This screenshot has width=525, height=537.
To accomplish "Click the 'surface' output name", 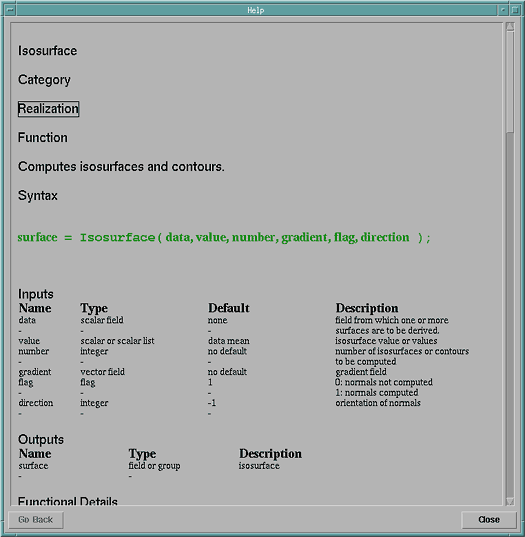I will pos(33,466).
